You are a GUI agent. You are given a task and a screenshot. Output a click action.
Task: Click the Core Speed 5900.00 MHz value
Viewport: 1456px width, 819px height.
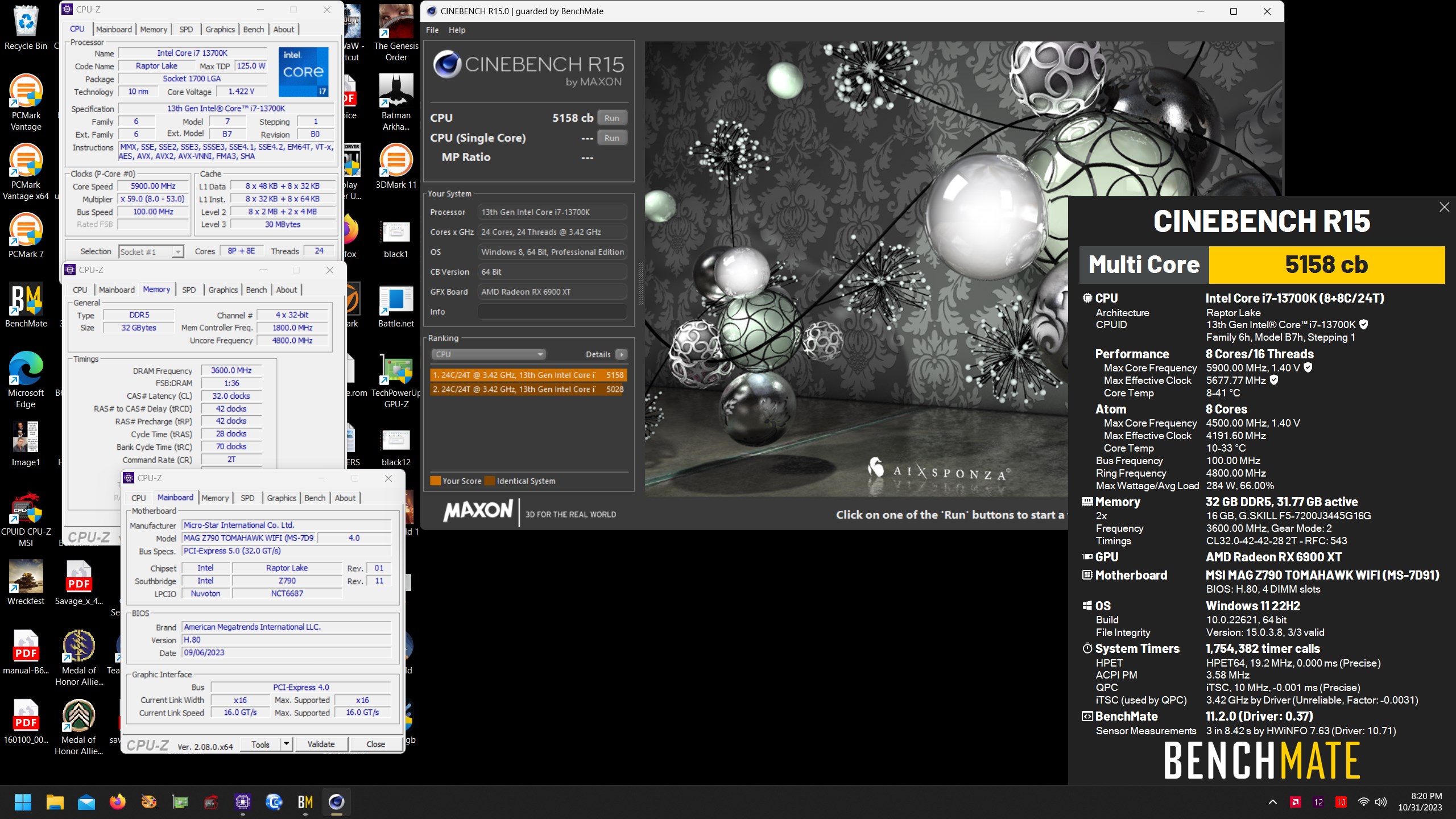(x=153, y=186)
